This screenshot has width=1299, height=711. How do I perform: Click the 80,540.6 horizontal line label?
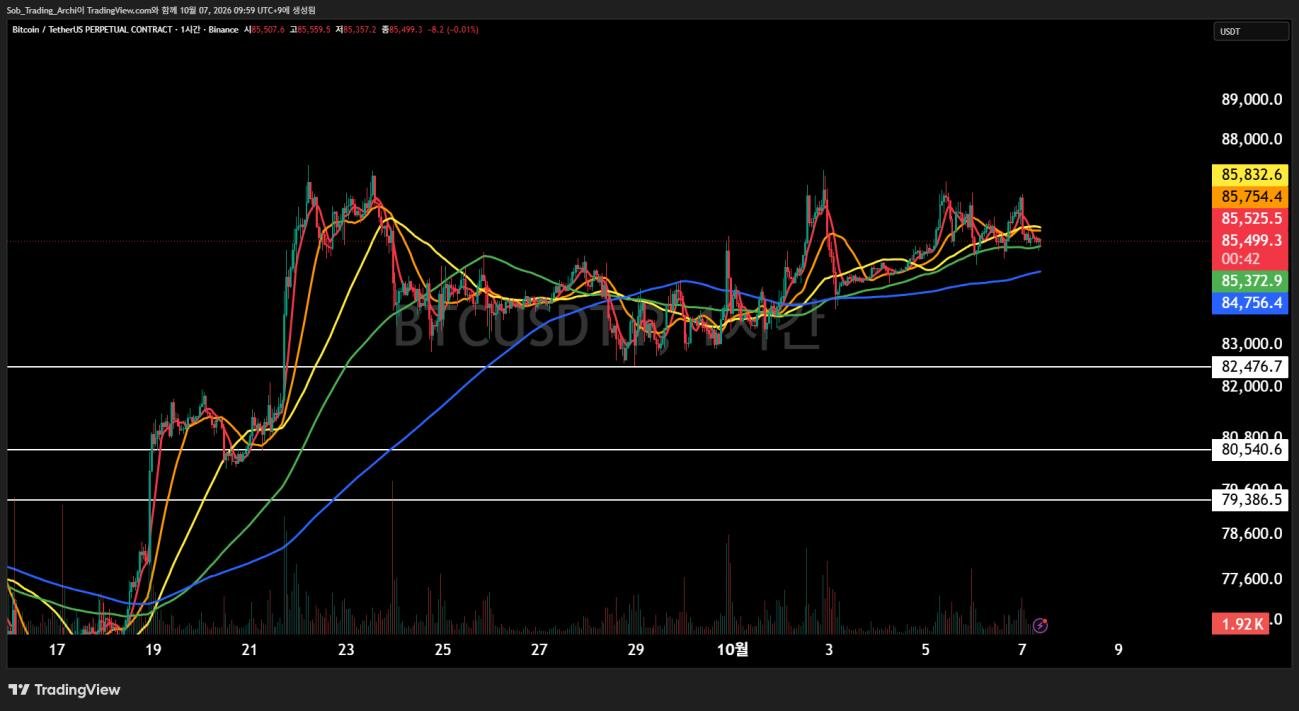pyautogui.click(x=1248, y=450)
